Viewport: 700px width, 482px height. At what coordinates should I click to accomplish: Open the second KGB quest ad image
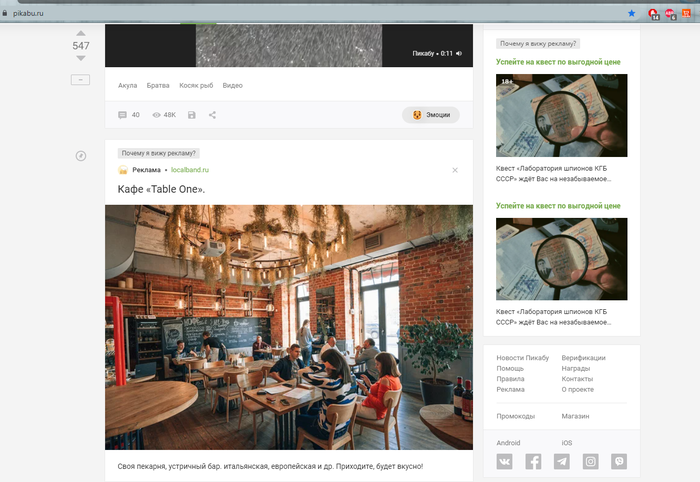(562, 259)
